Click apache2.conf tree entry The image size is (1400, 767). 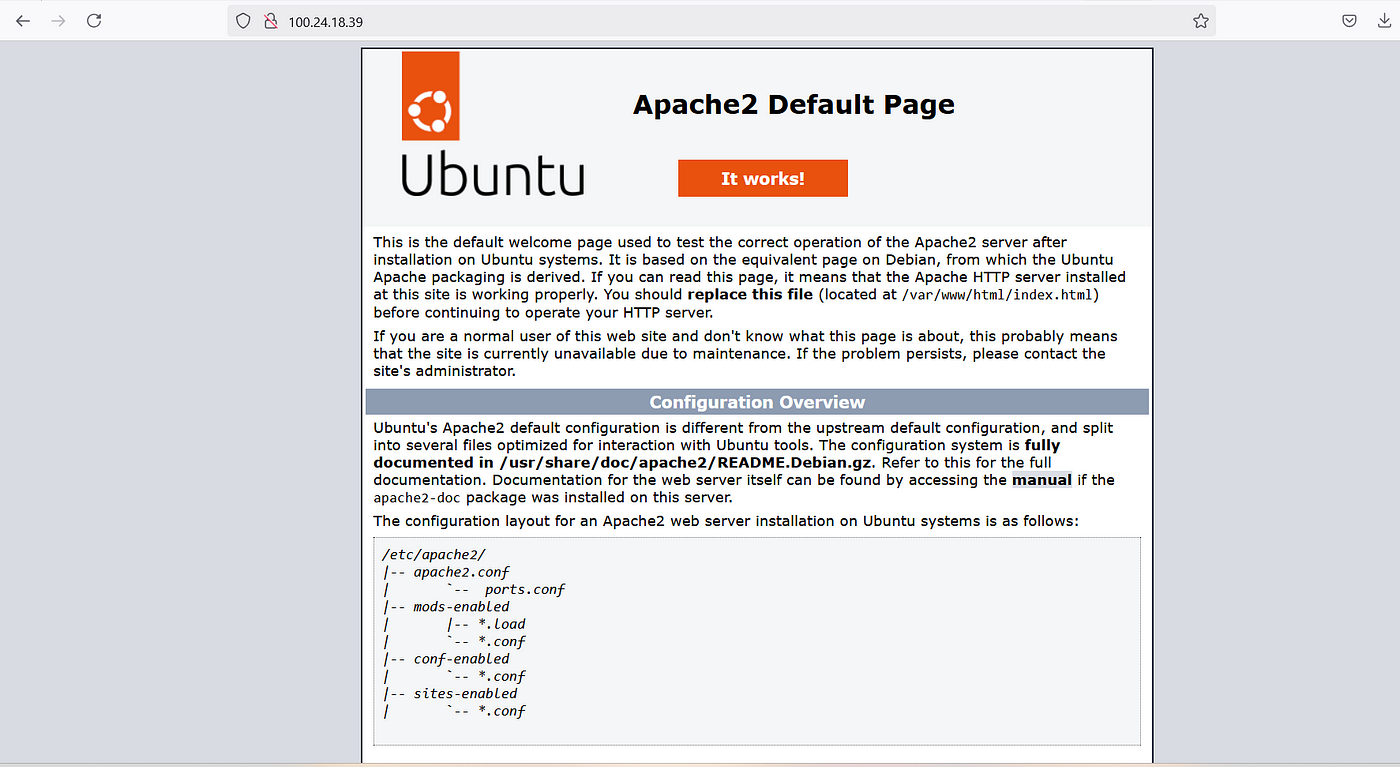tap(461, 572)
